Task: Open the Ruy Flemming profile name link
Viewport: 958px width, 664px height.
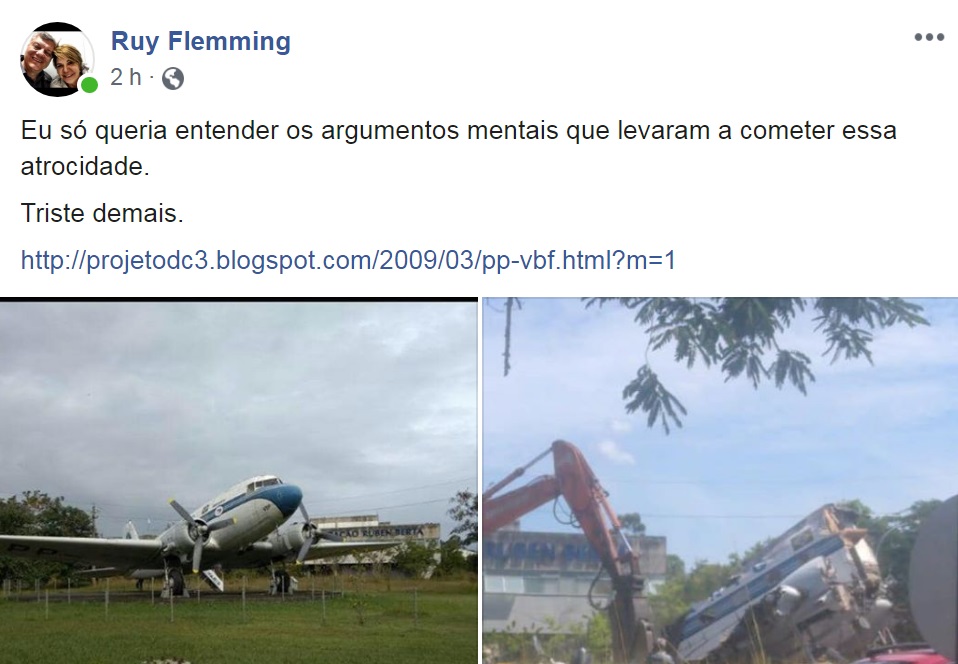Action: (200, 41)
